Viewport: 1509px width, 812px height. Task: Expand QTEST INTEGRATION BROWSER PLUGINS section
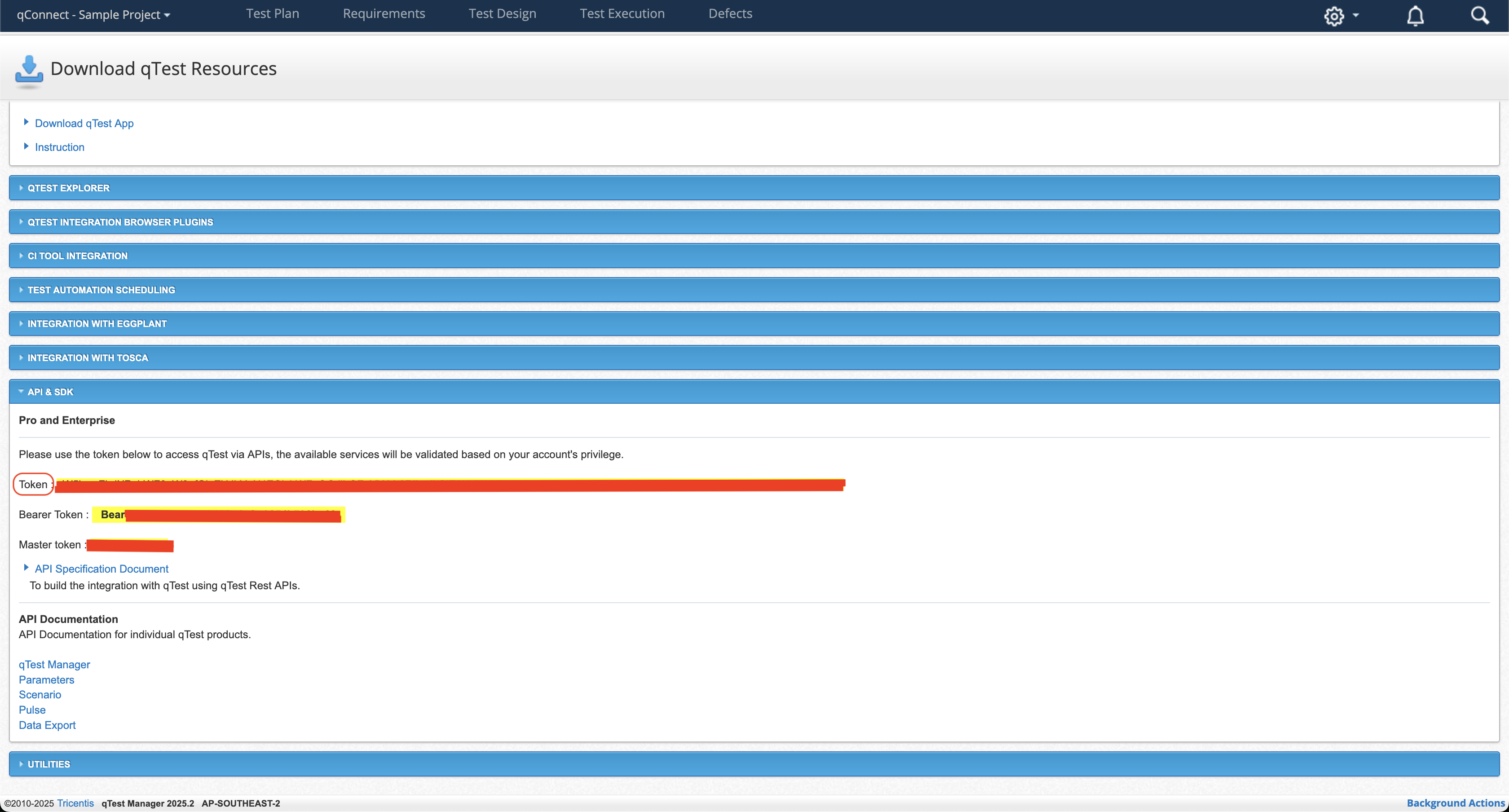click(x=120, y=222)
